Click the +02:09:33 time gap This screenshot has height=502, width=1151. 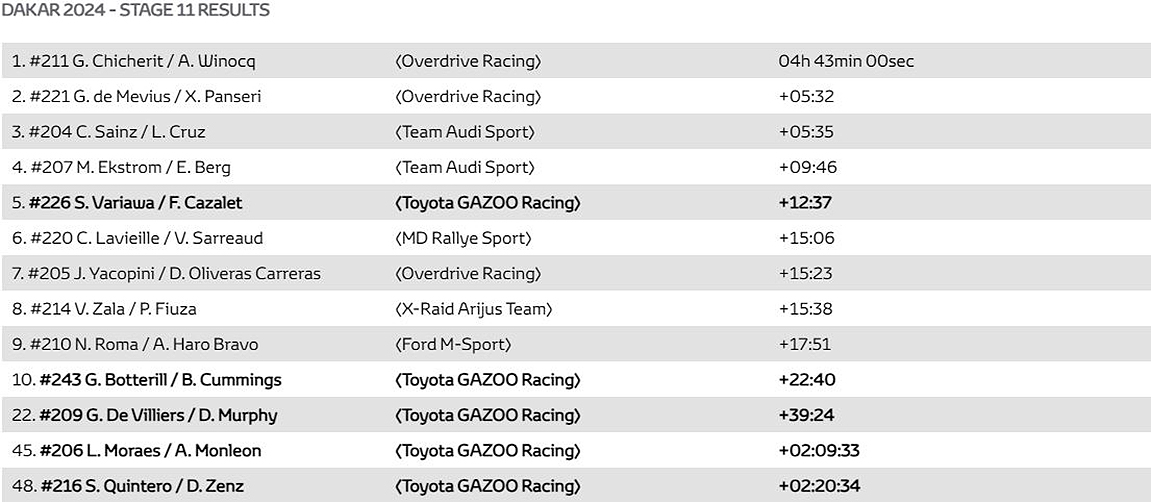pos(818,451)
